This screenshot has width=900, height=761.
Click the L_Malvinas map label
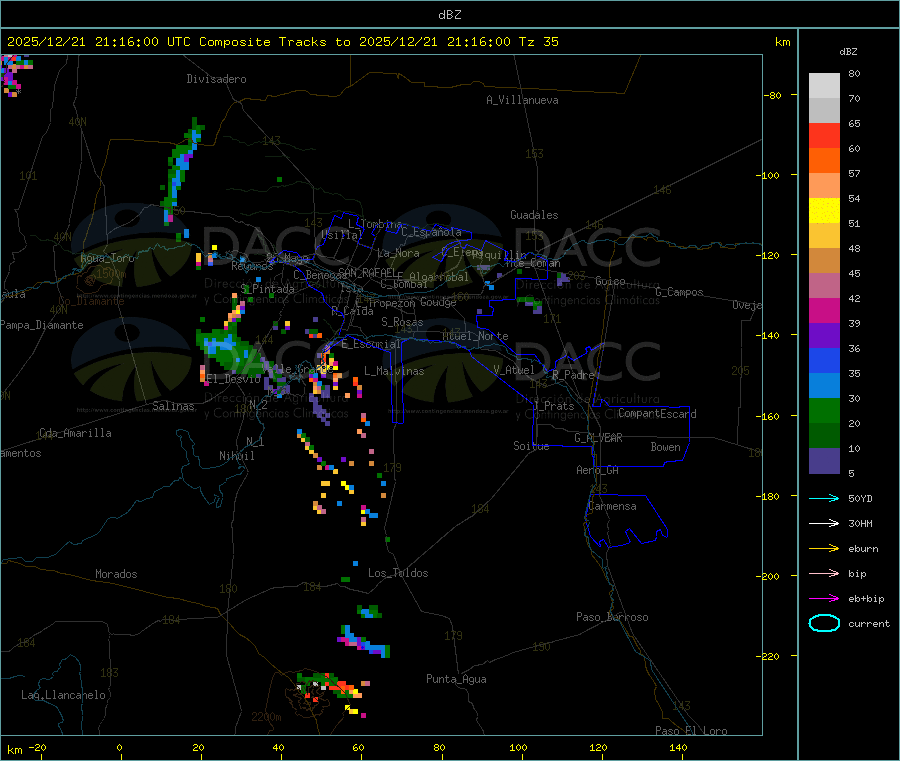[394, 371]
